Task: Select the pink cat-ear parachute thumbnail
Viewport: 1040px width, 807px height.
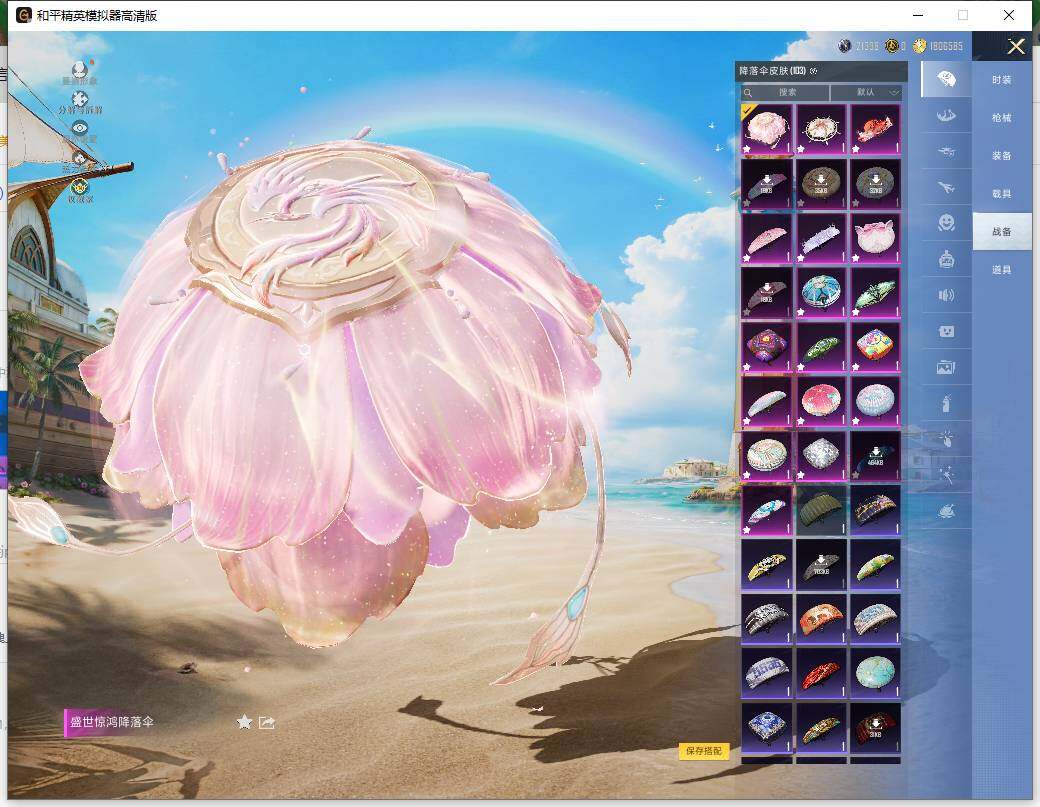Action: click(x=876, y=237)
